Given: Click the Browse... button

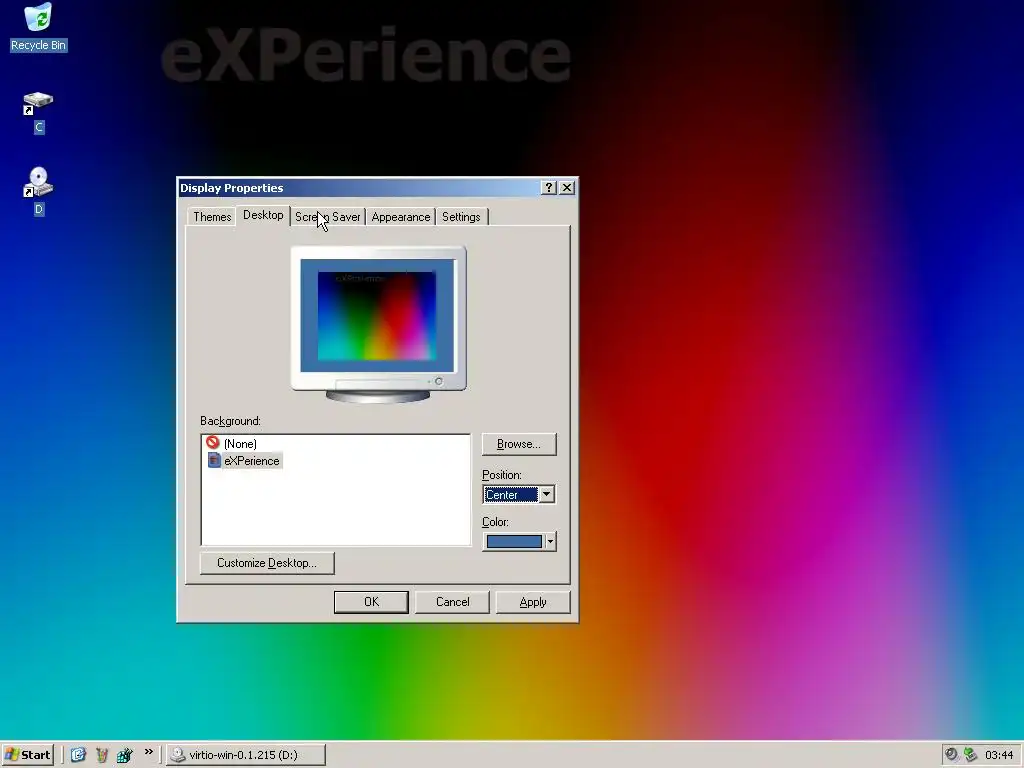Looking at the screenshot, I should tap(519, 444).
